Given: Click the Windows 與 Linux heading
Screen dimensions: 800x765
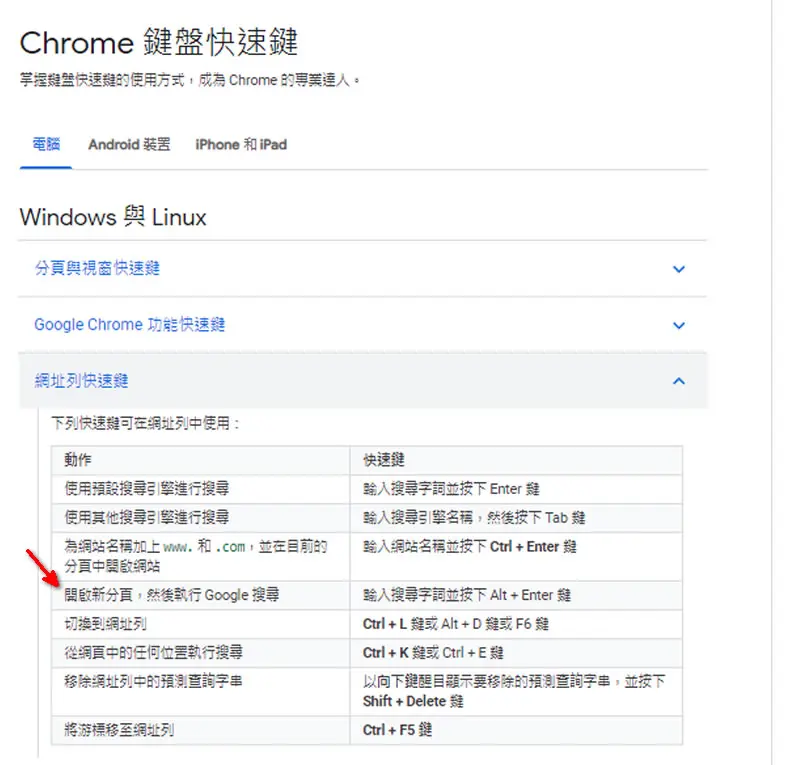Looking at the screenshot, I should (113, 217).
